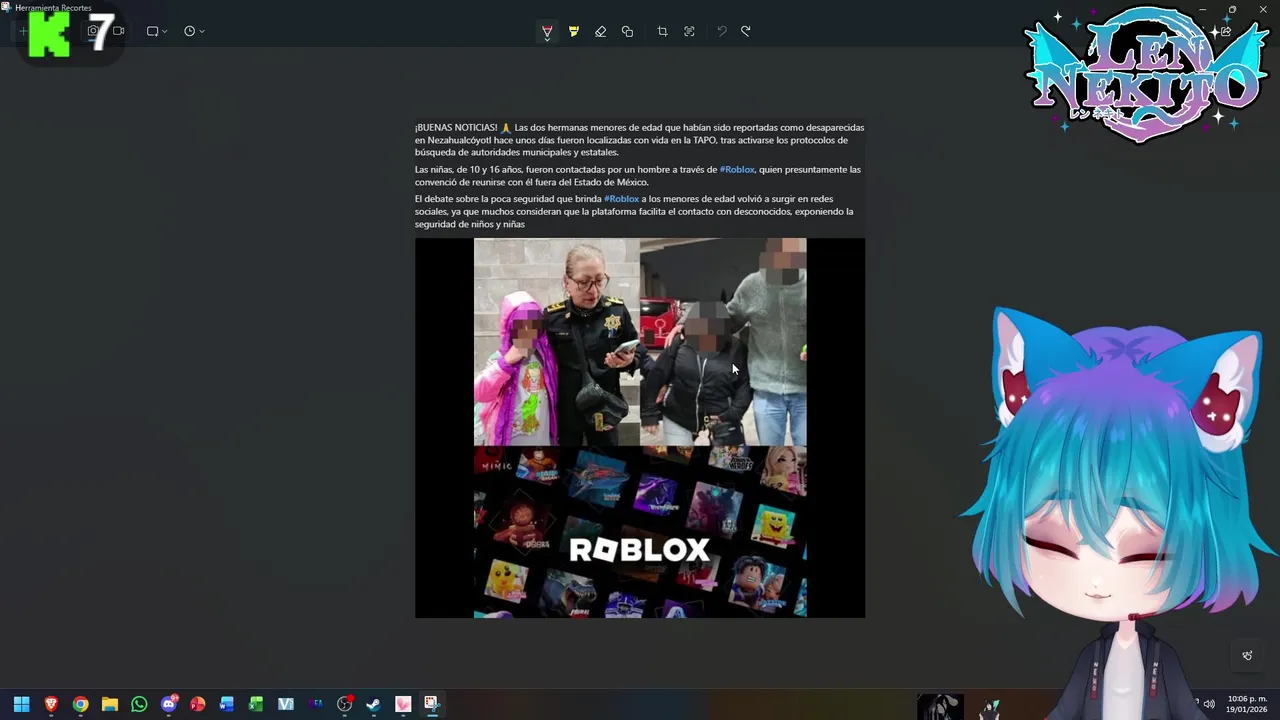The width and height of the screenshot is (1280, 720).
Task: Open WhatsApp from taskbar
Action: tap(139, 704)
